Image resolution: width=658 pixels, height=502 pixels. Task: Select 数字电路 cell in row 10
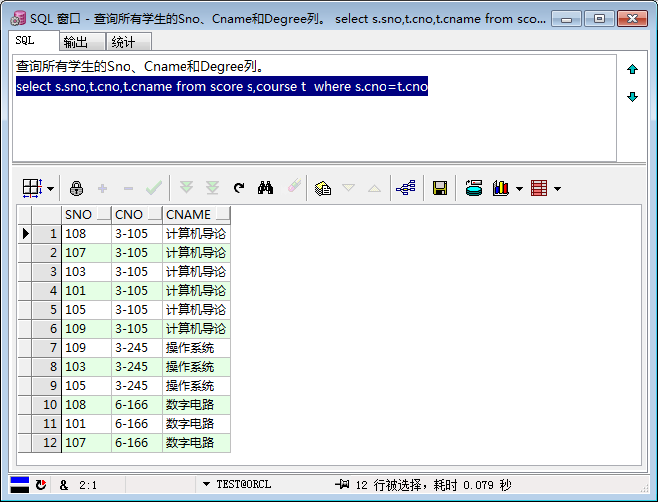[x=196, y=405]
